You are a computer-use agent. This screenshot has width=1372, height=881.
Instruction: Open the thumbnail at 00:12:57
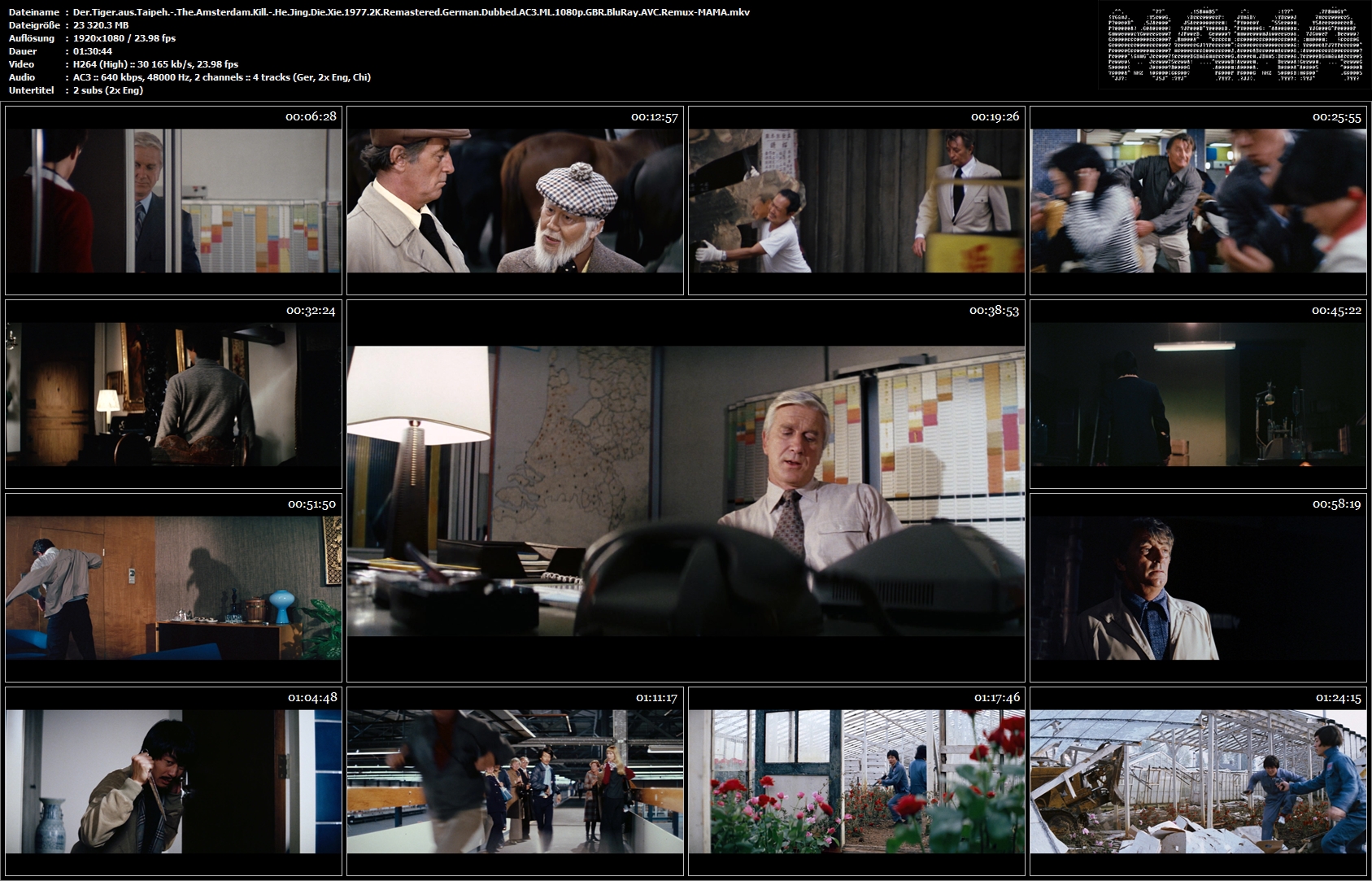pos(515,200)
